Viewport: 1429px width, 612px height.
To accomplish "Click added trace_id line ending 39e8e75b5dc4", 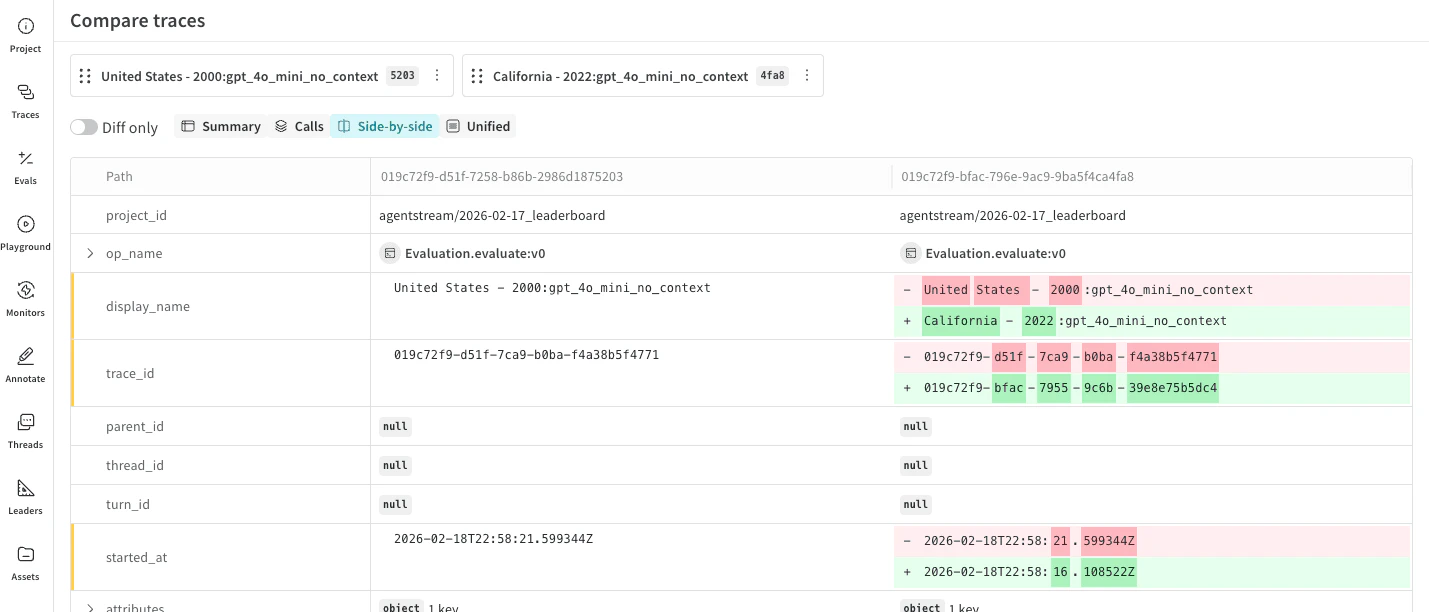I will [1152, 388].
